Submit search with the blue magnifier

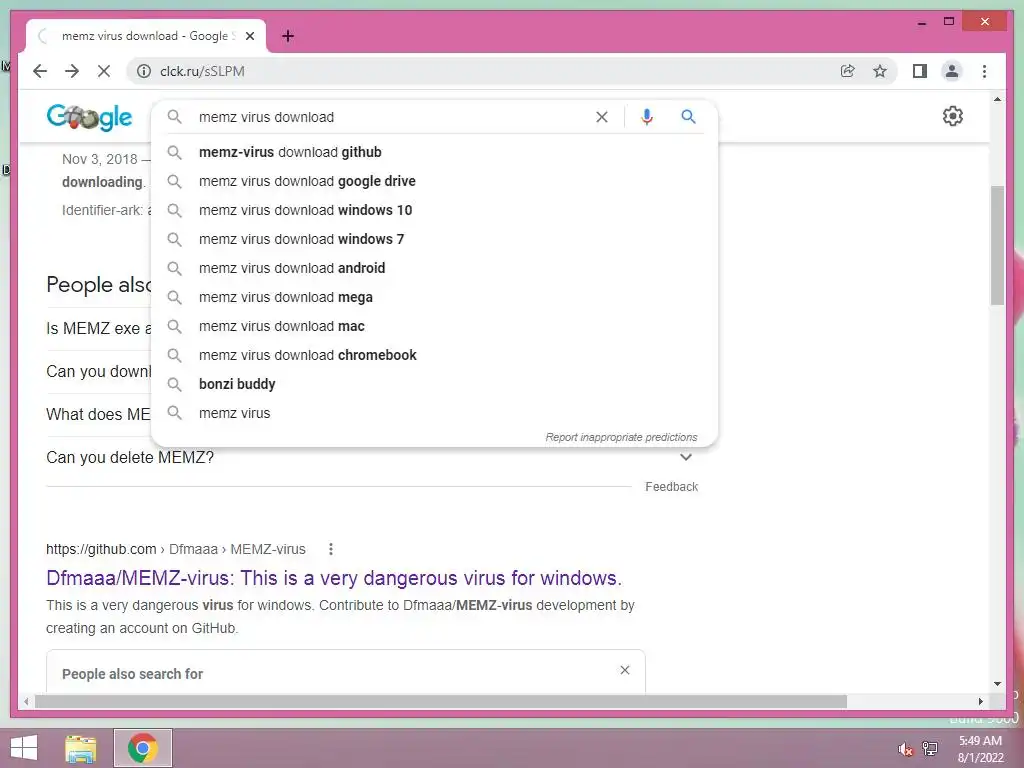click(688, 117)
